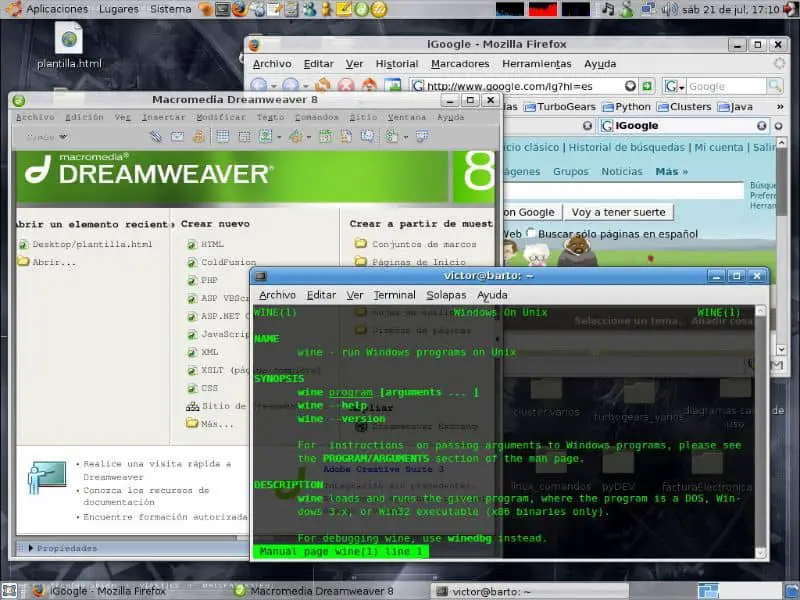Go back in the Firefox toolbar
The height and width of the screenshot is (600, 800).
258,85
